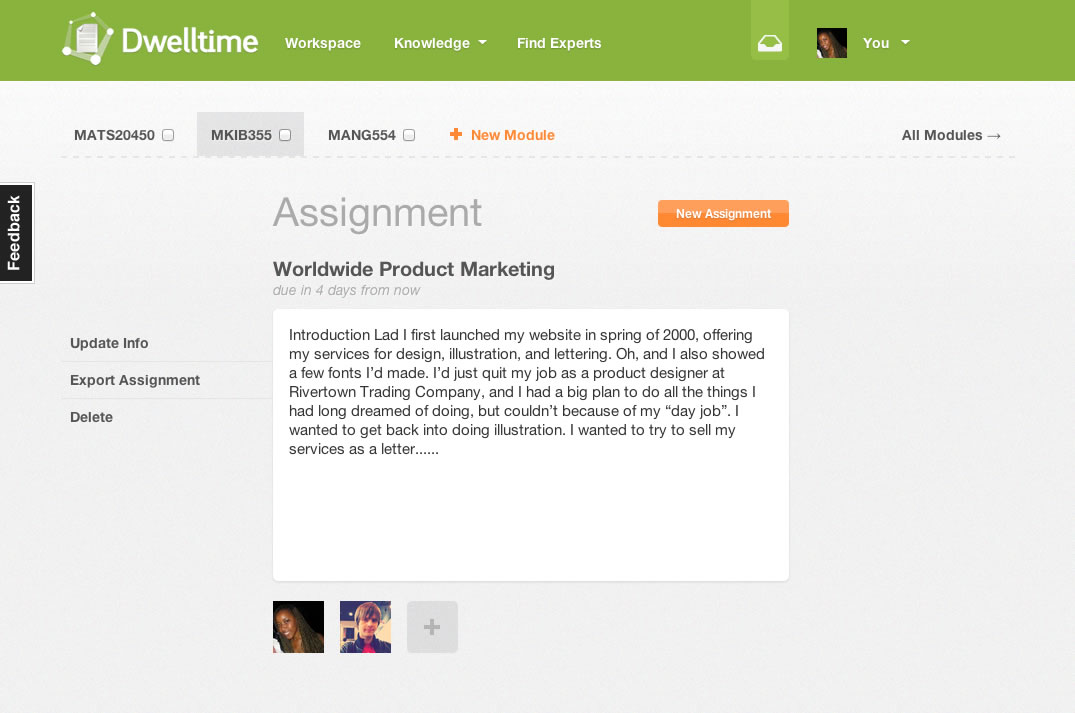Expand the Knowledge dropdown
Viewport: 1075px width, 713px height.
[x=440, y=43]
